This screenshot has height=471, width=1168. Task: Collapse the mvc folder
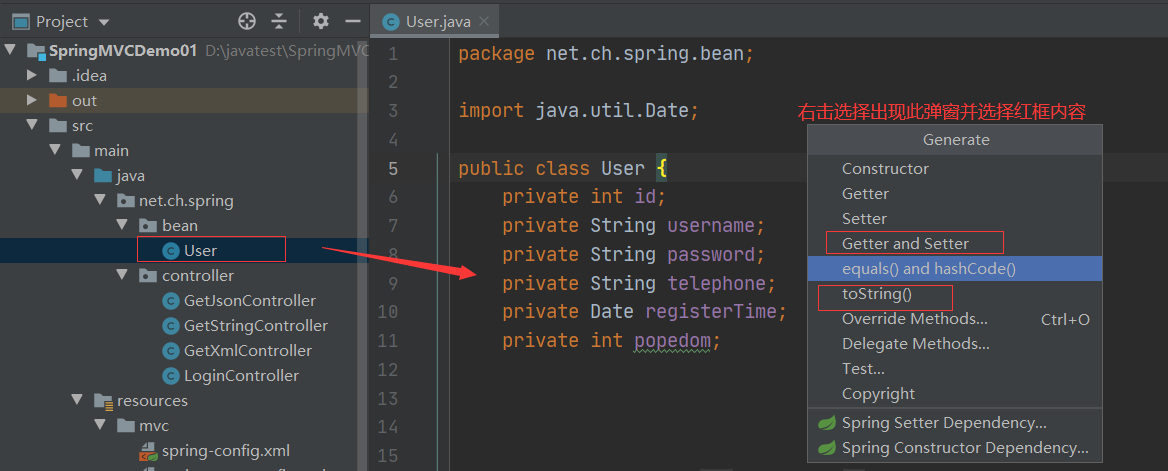(100, 426)
